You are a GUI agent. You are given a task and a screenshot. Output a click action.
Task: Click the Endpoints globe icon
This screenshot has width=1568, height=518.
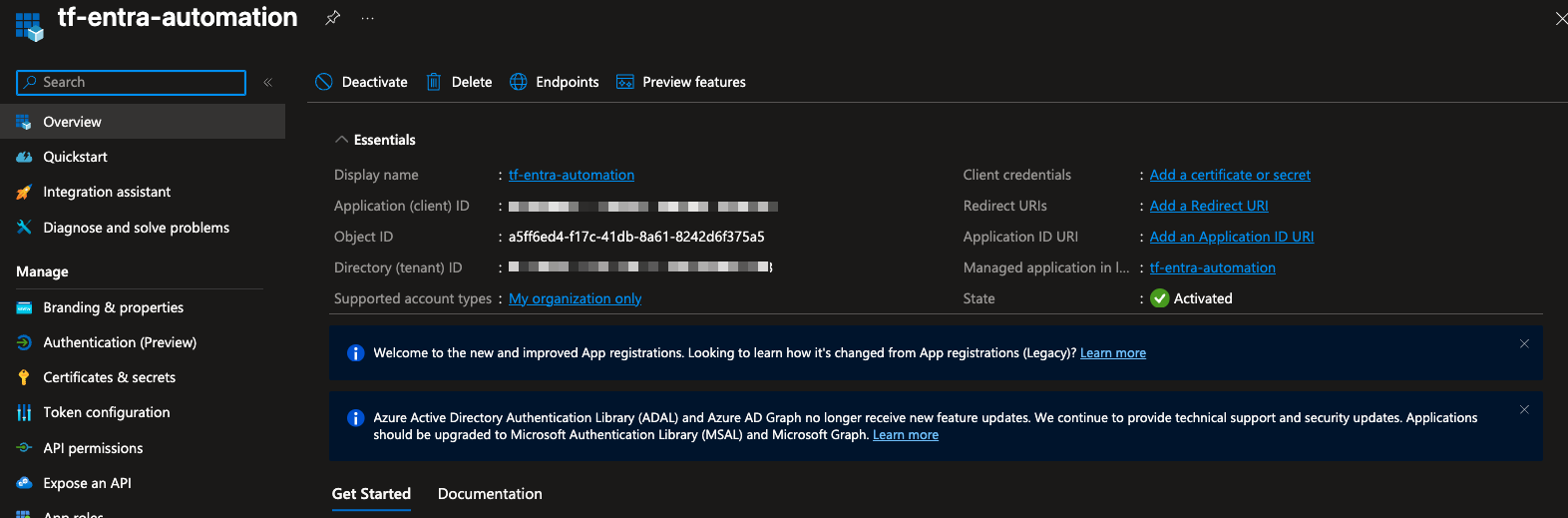pyautogui.click(x=519, y=82)
